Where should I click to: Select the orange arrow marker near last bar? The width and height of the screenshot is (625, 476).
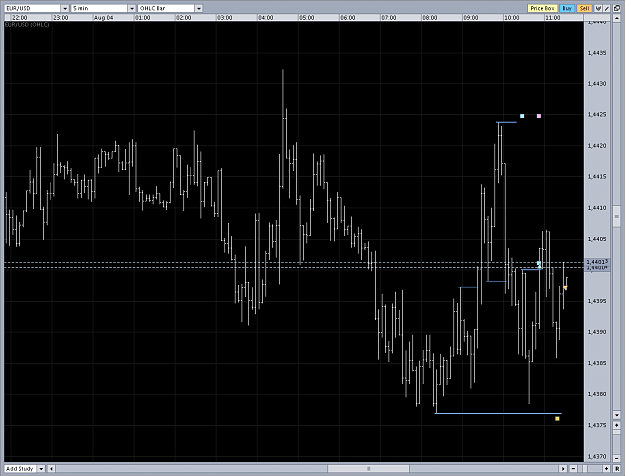click(565, 287)
